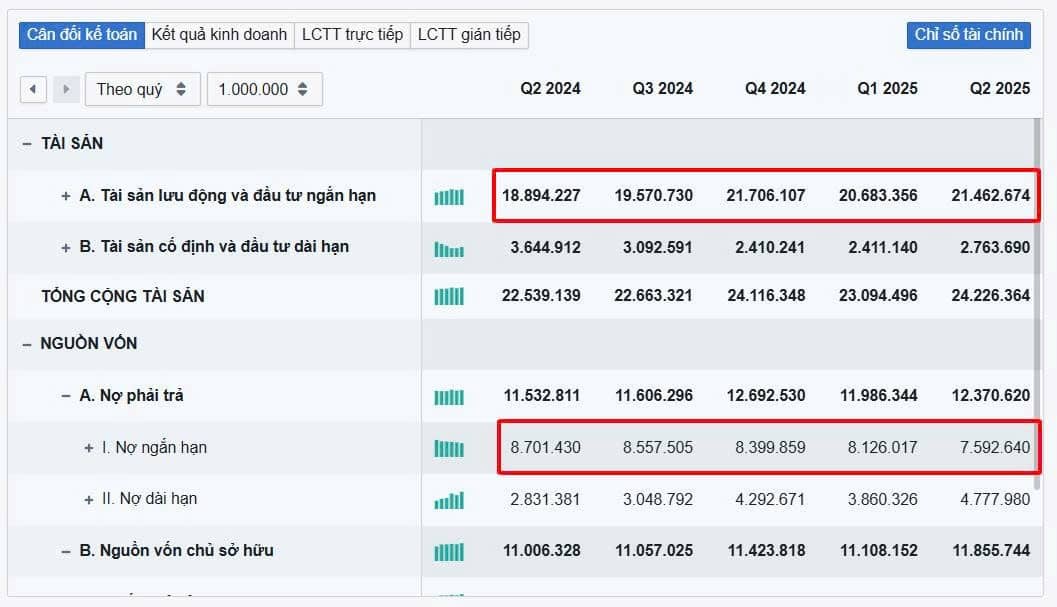
Task: Go to previous period with left arrow
Action: pyautogui.click(x=33, y=89)
